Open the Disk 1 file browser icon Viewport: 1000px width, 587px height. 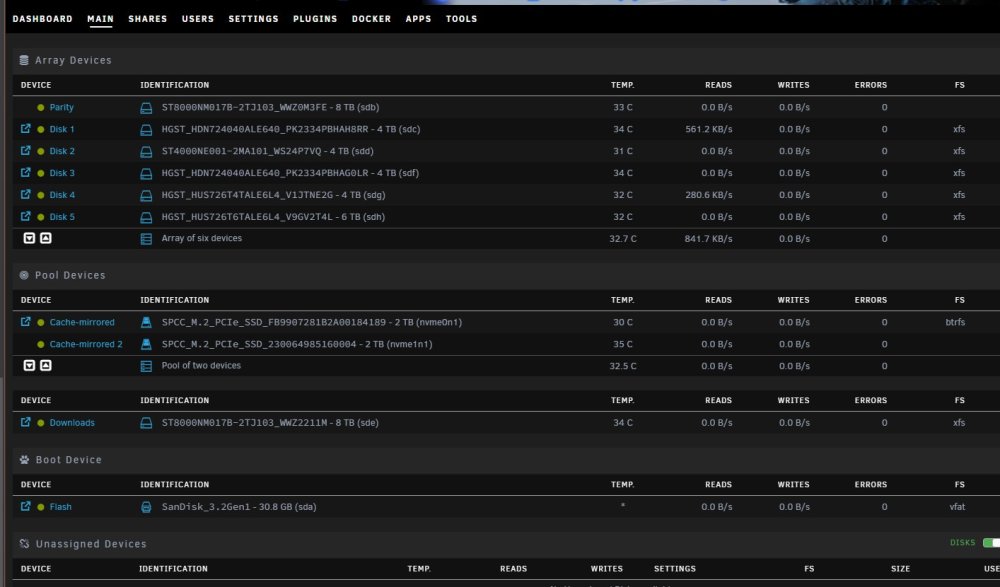click(x=26, y=129)
